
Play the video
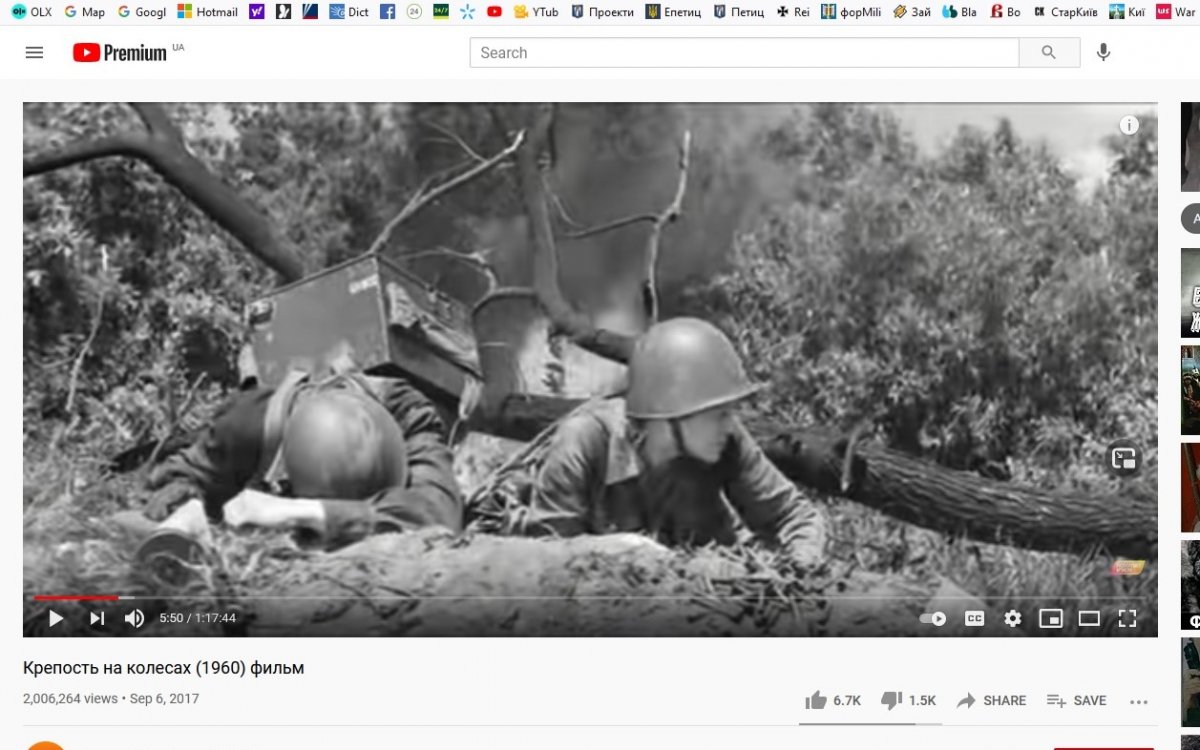(56, 618)
